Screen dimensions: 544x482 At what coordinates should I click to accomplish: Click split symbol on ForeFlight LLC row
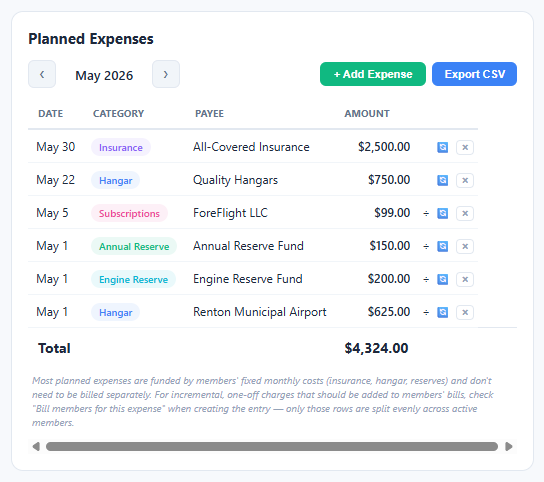click(x=426, y=213)
